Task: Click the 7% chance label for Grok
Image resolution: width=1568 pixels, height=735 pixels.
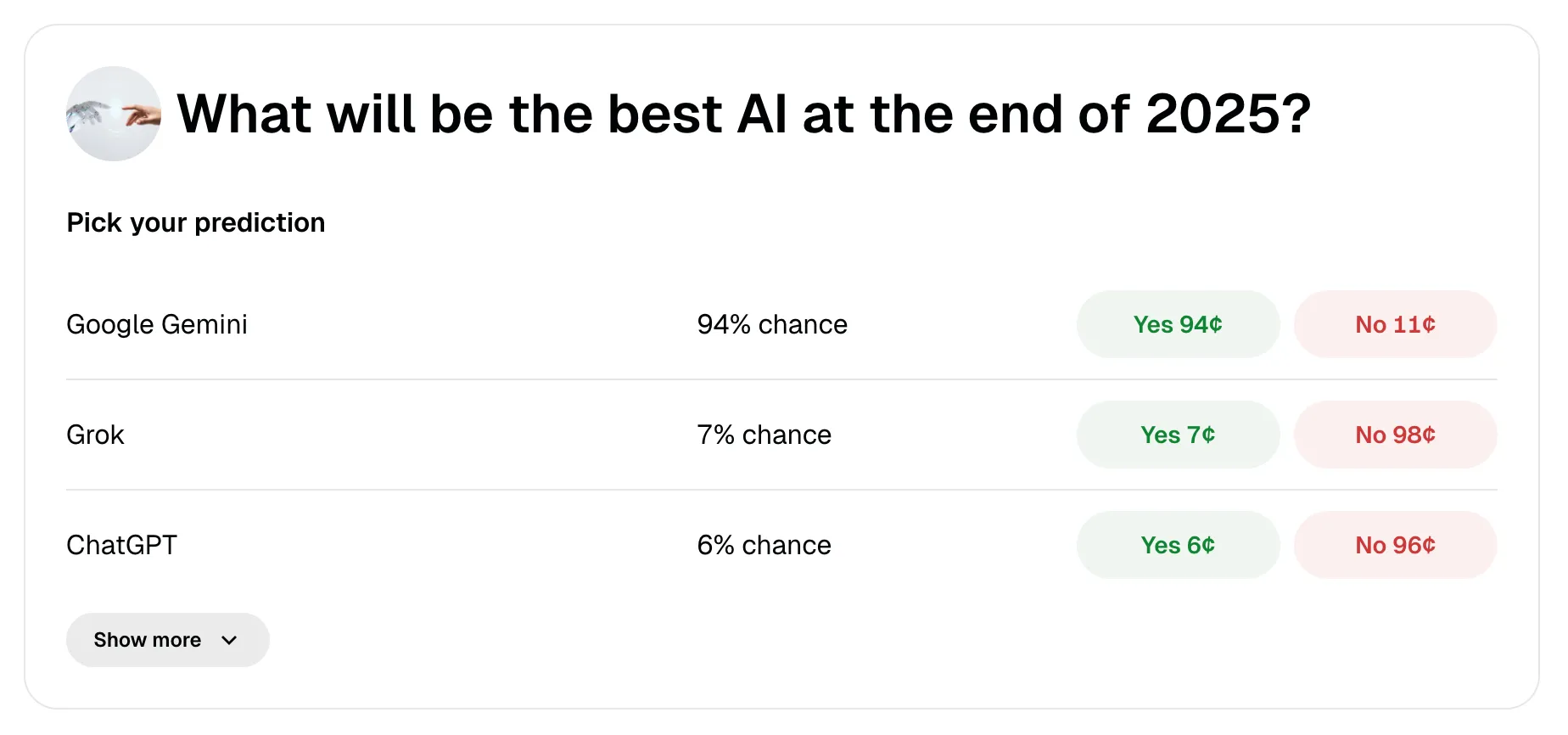Action: point(763,435)
